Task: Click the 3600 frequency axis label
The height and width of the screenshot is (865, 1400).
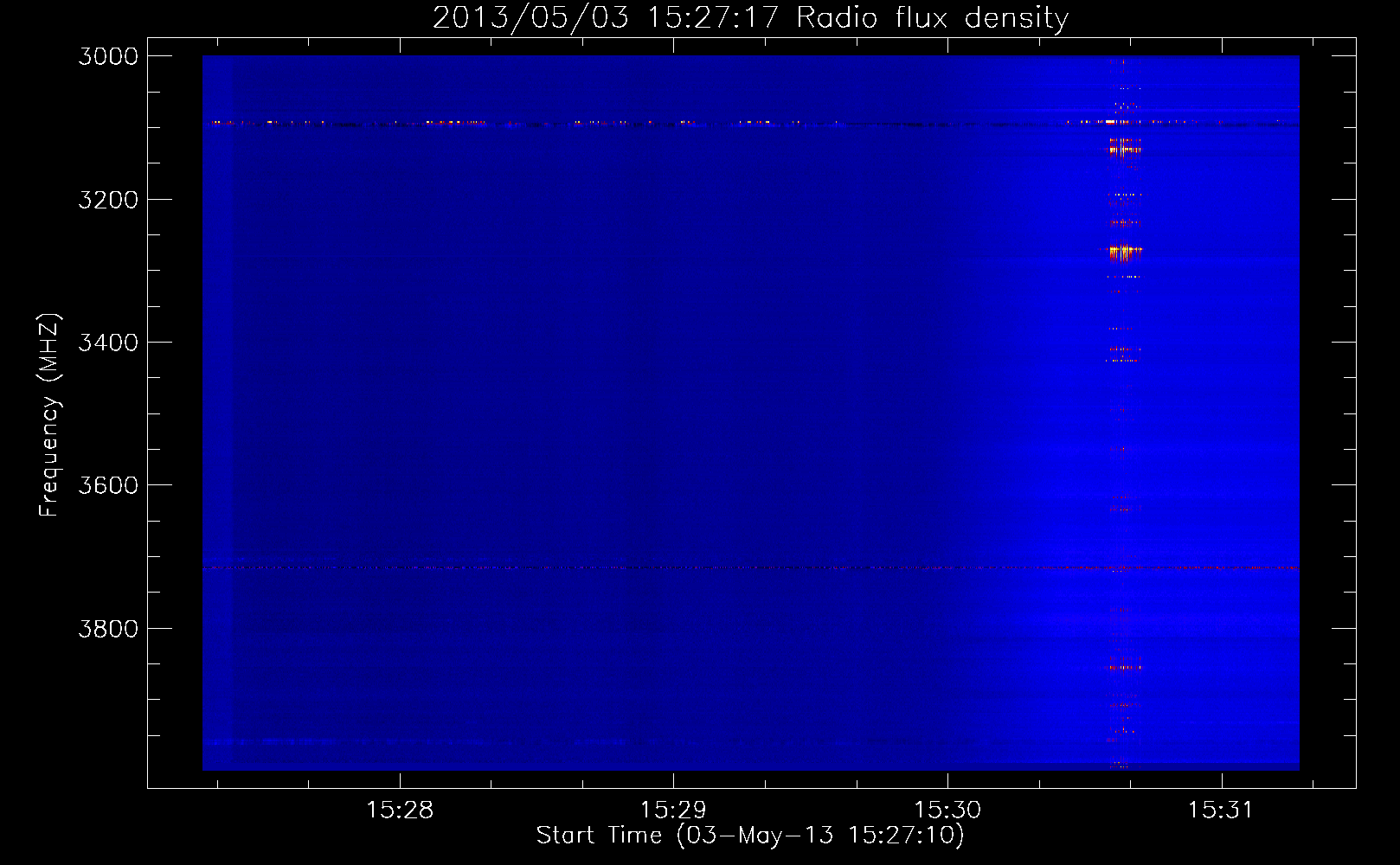Action: pos(108,485)
